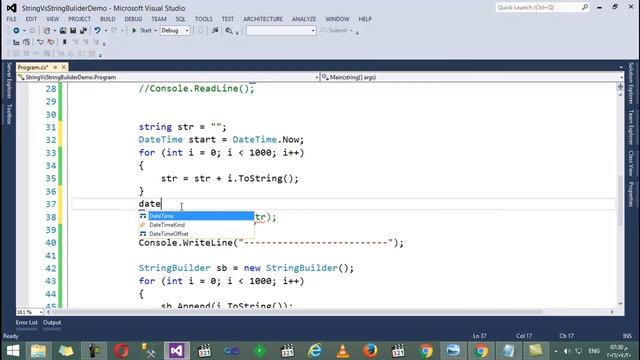Click the speaker volume tray icon
Screen dimensions: 640x360
click(x=567, y=351)
